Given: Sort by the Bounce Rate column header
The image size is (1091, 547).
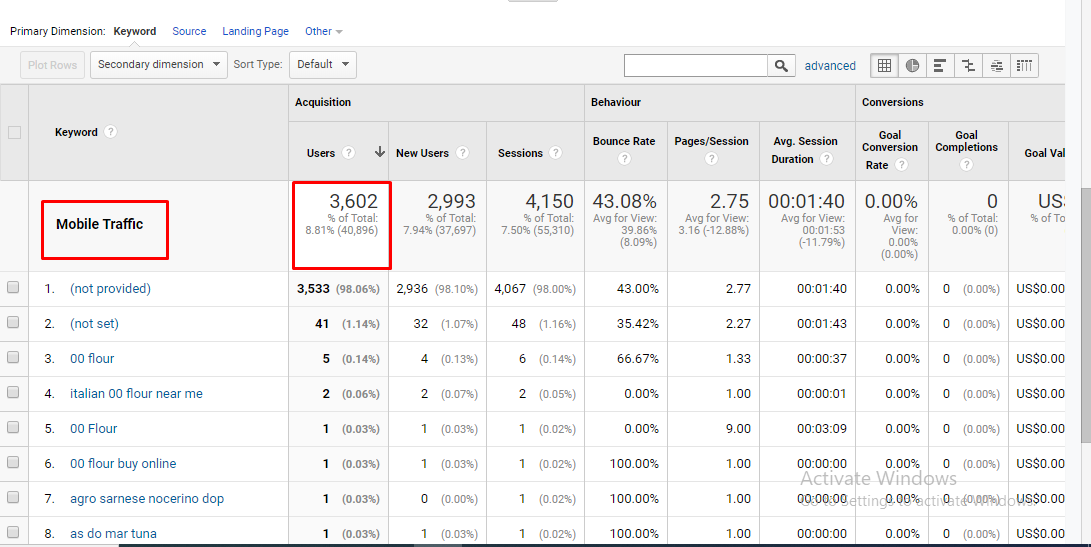Looking at the screenshot, I should click(x=624, y=141).
